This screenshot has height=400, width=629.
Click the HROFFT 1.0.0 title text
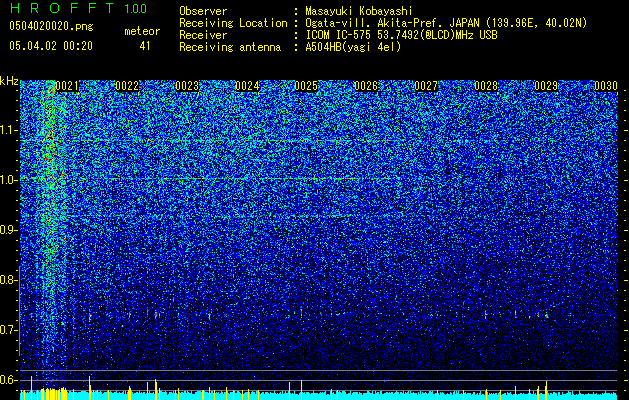pos(78,8)
